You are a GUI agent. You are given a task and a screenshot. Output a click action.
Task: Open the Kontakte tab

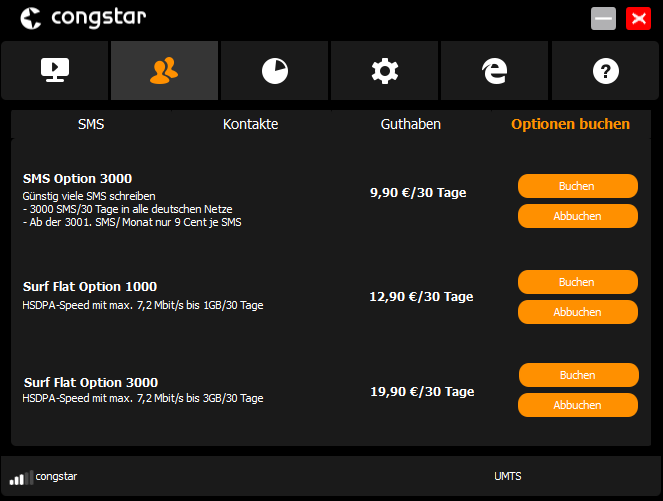250,124
